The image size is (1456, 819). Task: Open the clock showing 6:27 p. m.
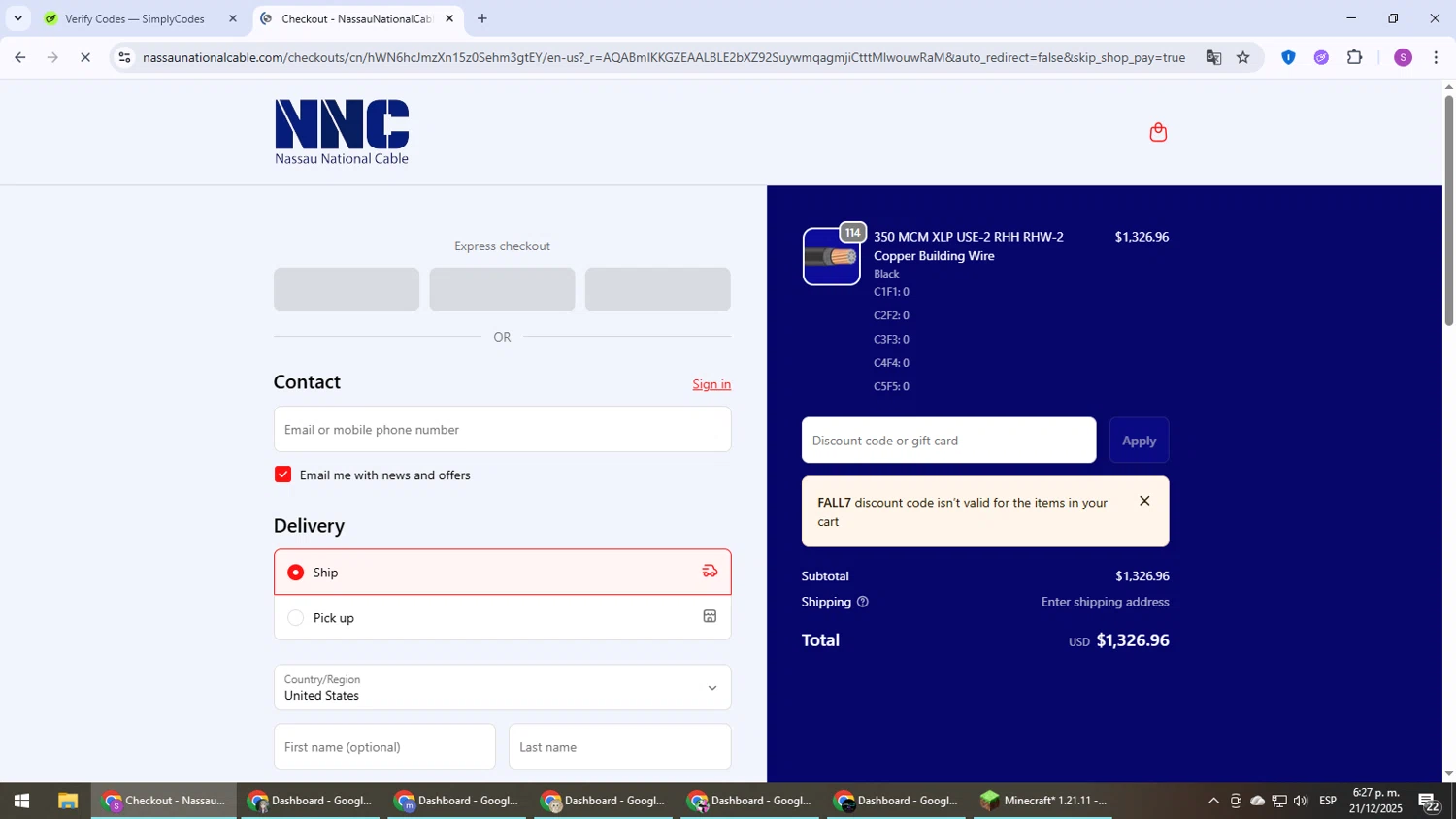1375,801
